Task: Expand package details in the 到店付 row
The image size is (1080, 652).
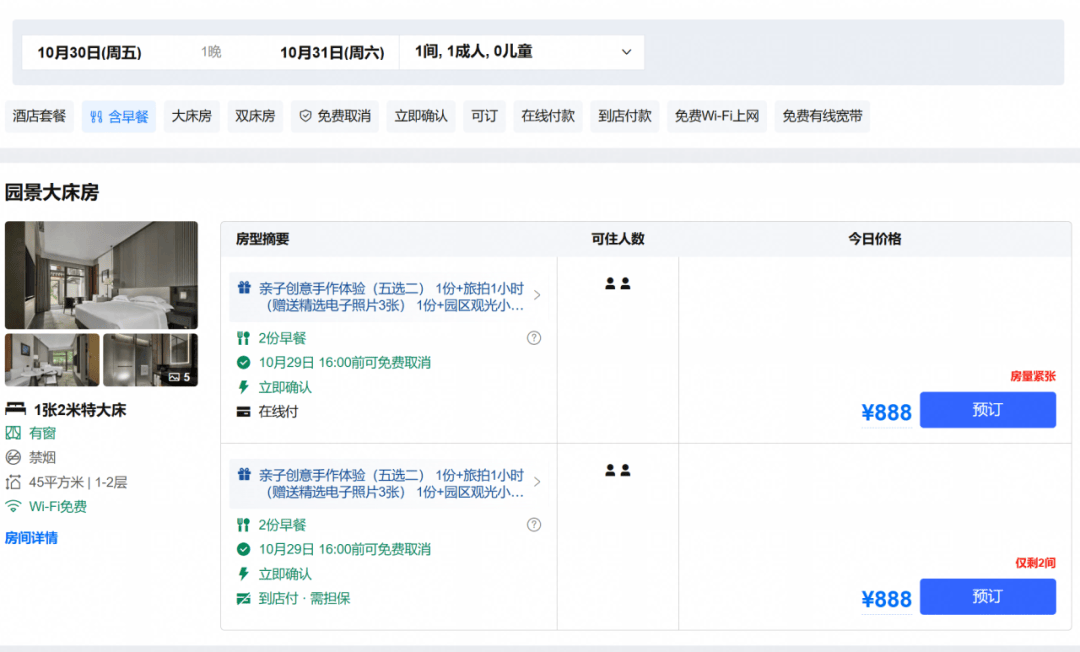Action: pos(537,482)
